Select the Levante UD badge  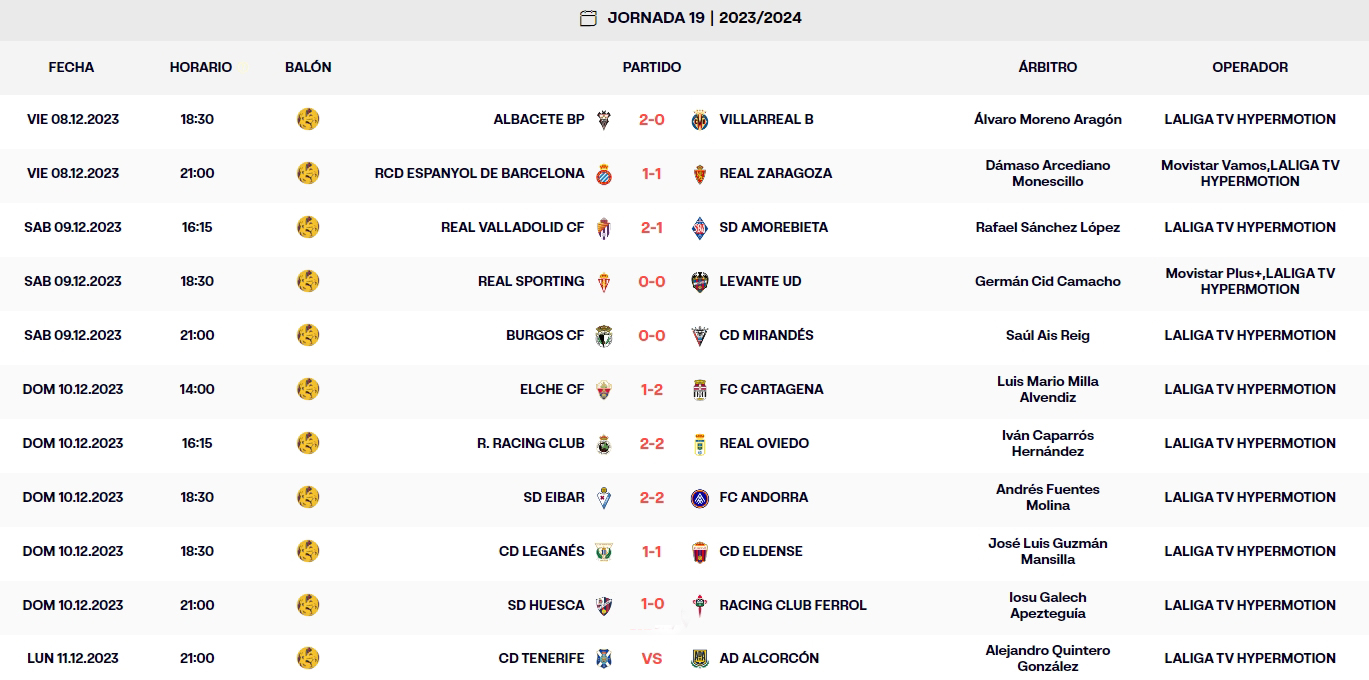[x=701, y=281]
